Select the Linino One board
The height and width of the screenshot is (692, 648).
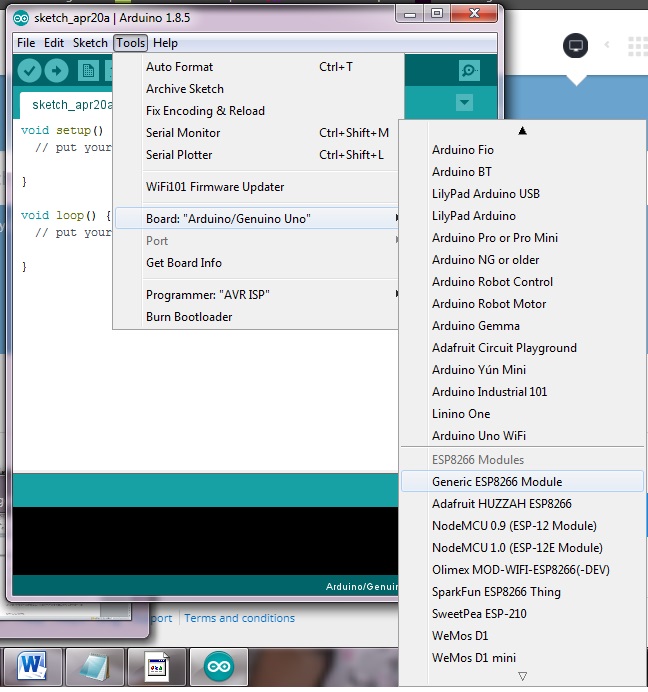click(x=522, y=414)
